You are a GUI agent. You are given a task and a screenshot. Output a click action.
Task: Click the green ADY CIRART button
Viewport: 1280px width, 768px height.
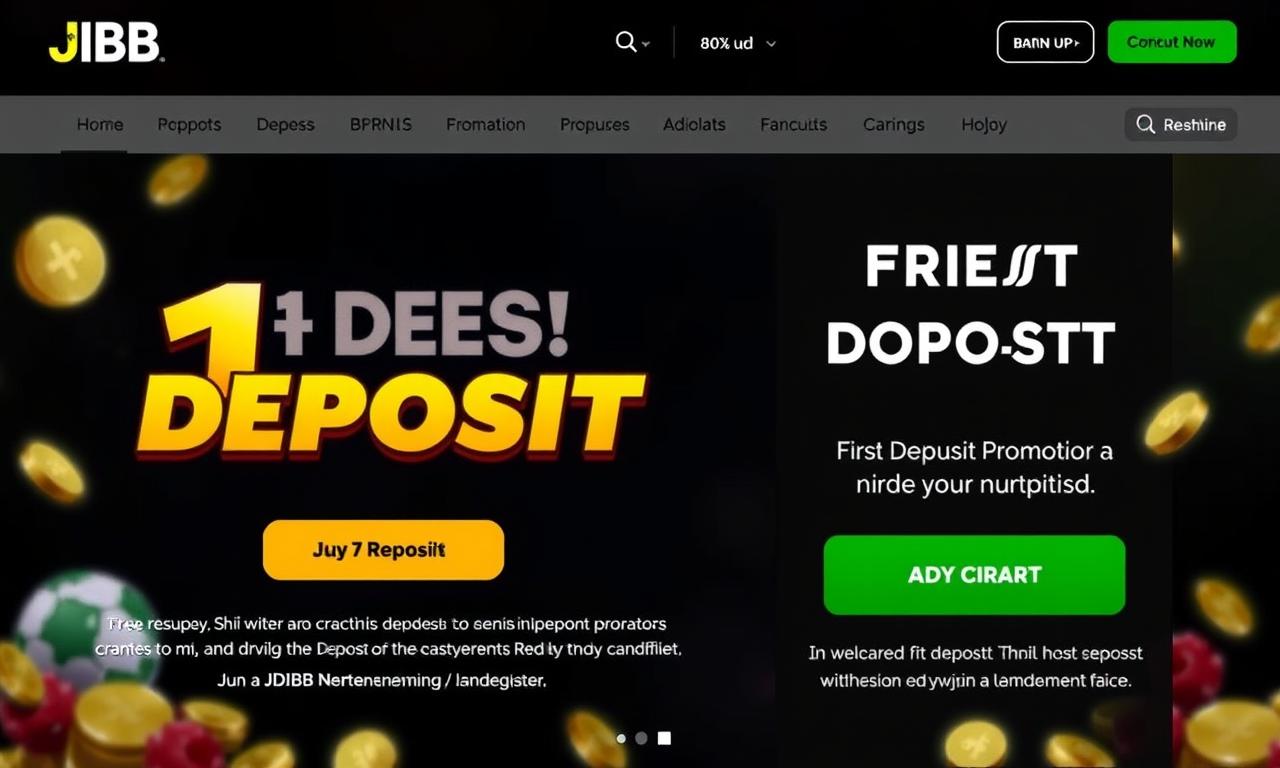pyautogui.click(x=974, y=575)
